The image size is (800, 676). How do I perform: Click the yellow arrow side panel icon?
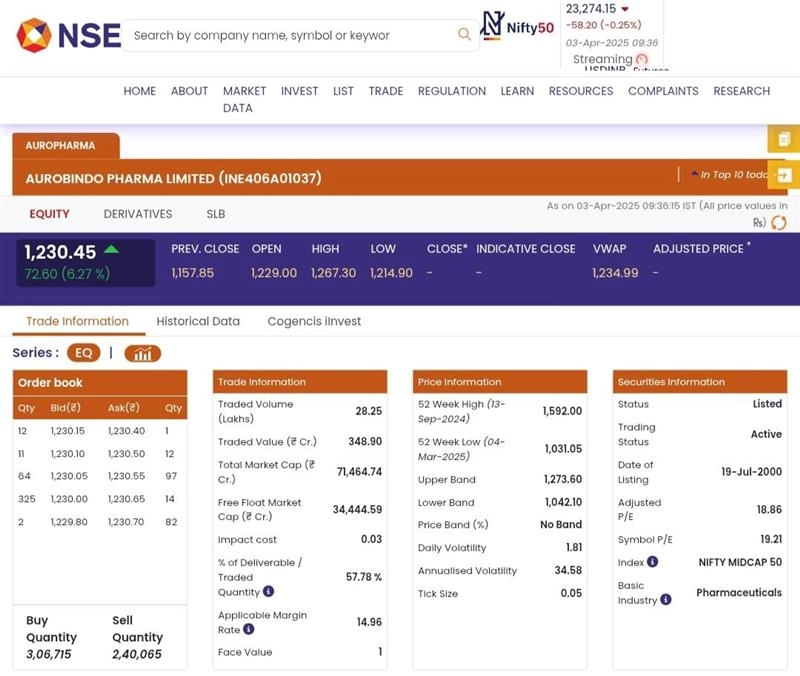click(x=783, y=175)
